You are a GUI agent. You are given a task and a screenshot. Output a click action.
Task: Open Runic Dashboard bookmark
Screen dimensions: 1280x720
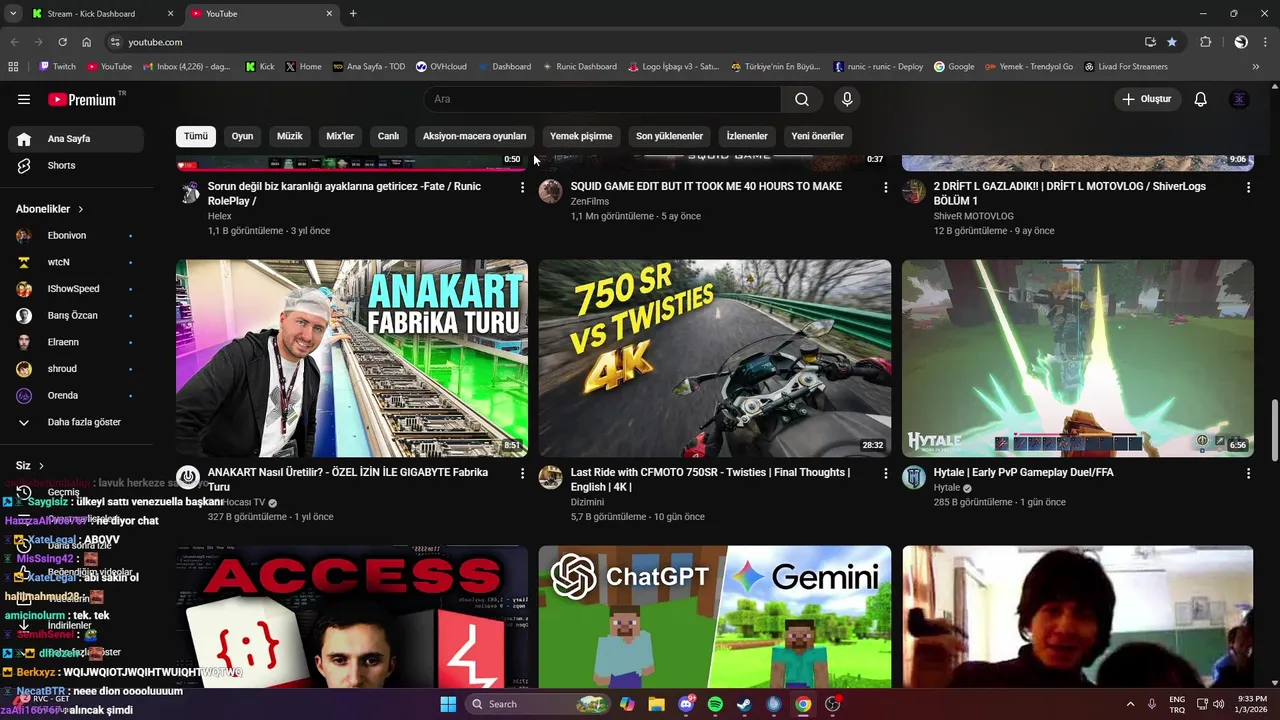click(x=580, y=67)
